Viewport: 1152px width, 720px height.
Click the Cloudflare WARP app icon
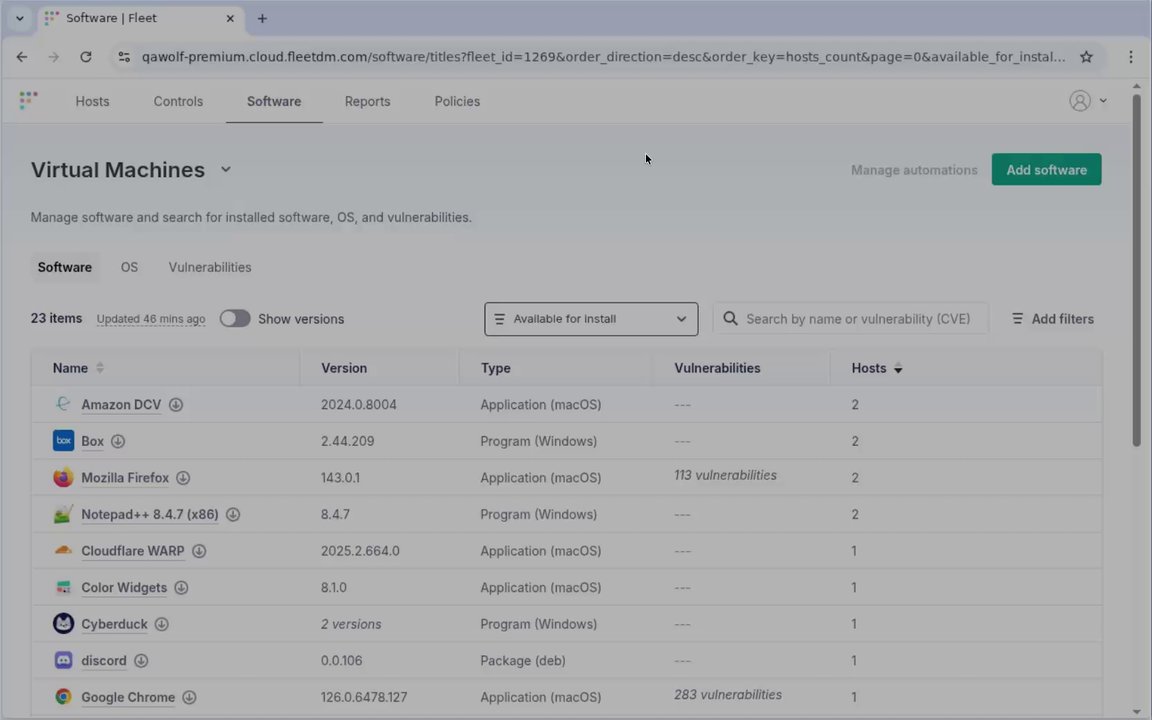click(63, 550)
